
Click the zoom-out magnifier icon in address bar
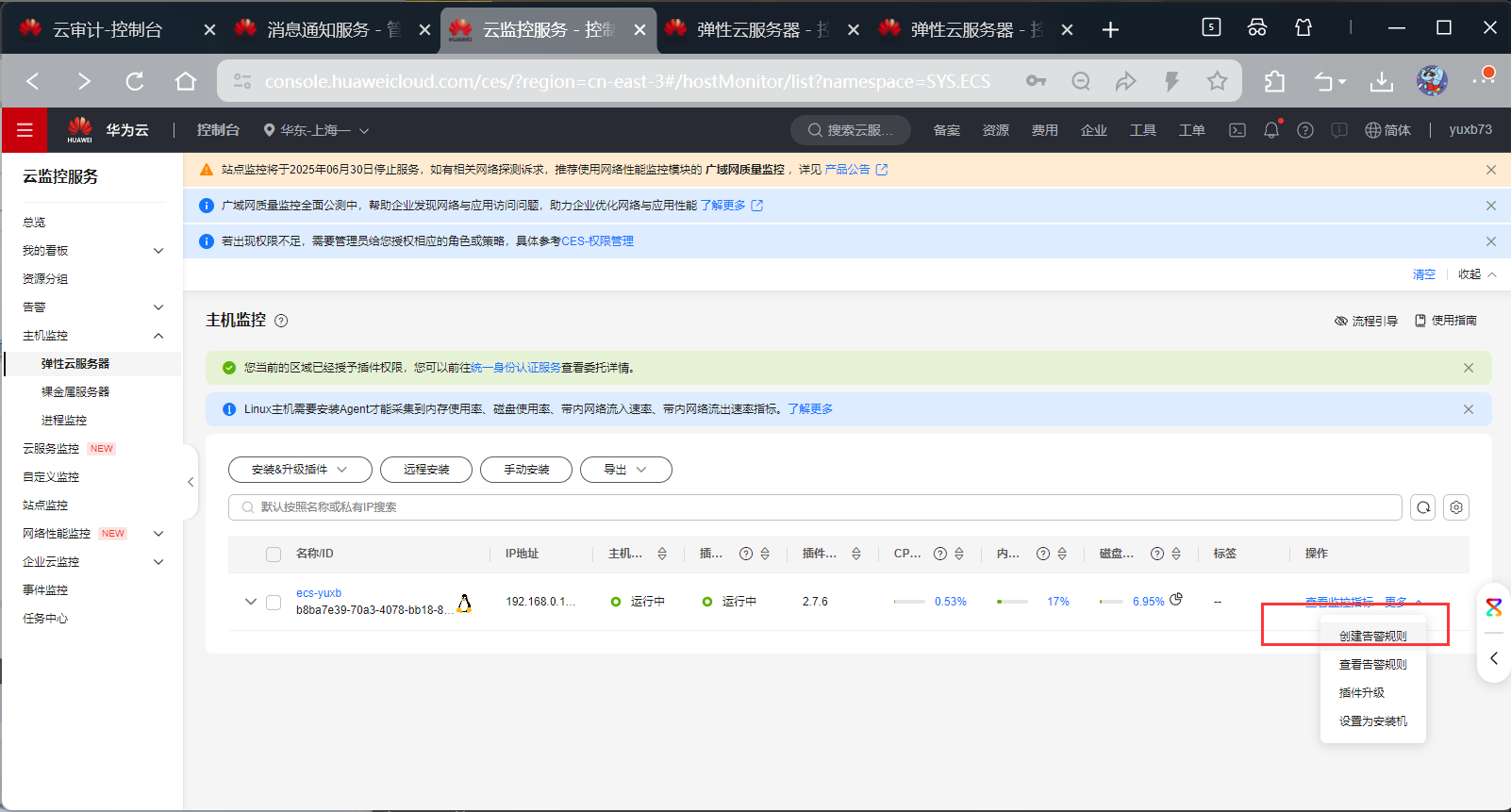point(1081,81)
